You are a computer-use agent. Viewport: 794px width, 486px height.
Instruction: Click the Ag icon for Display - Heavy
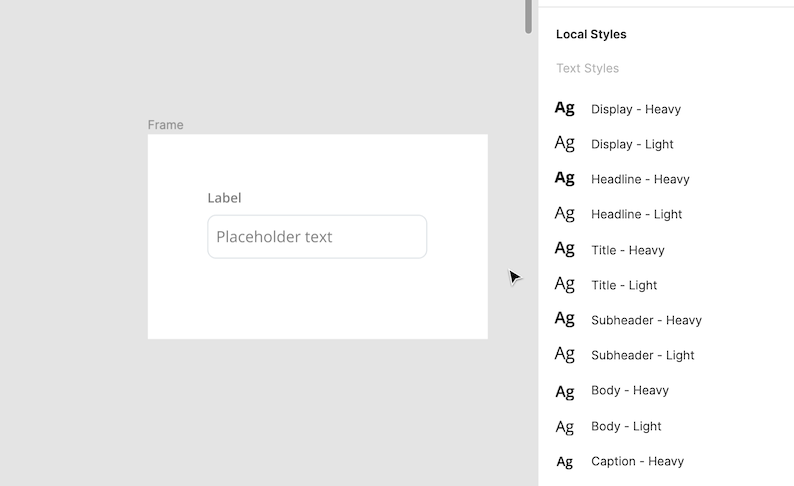tap(565, 108)
